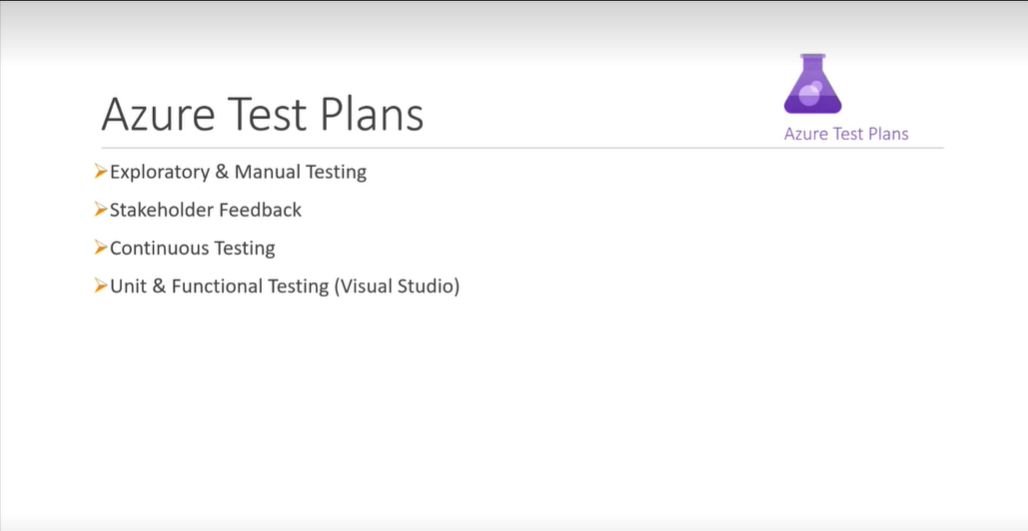Click the arrow bullet beside Stakeholder Feedback
The height and width of the screenshot is (531, 1028).
pyautogui.click(x=101, y=210)
